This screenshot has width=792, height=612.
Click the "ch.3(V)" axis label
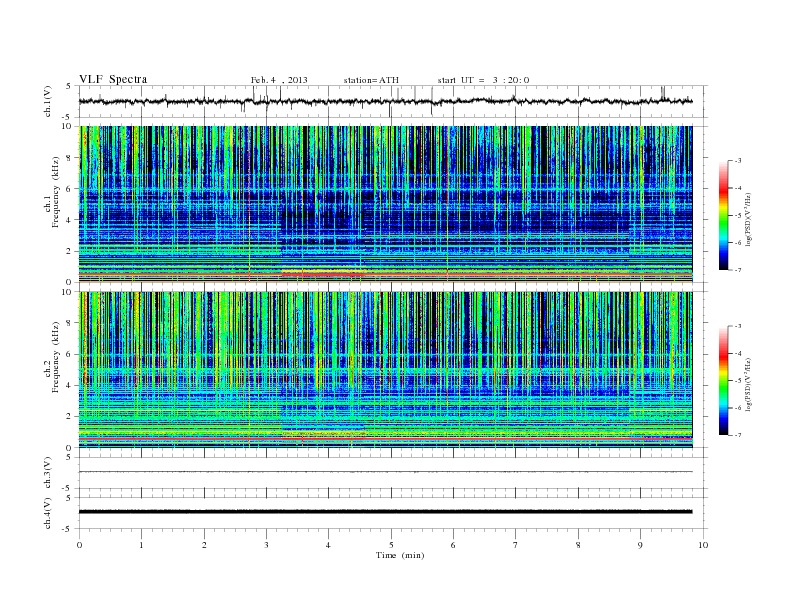click(47, 473)
